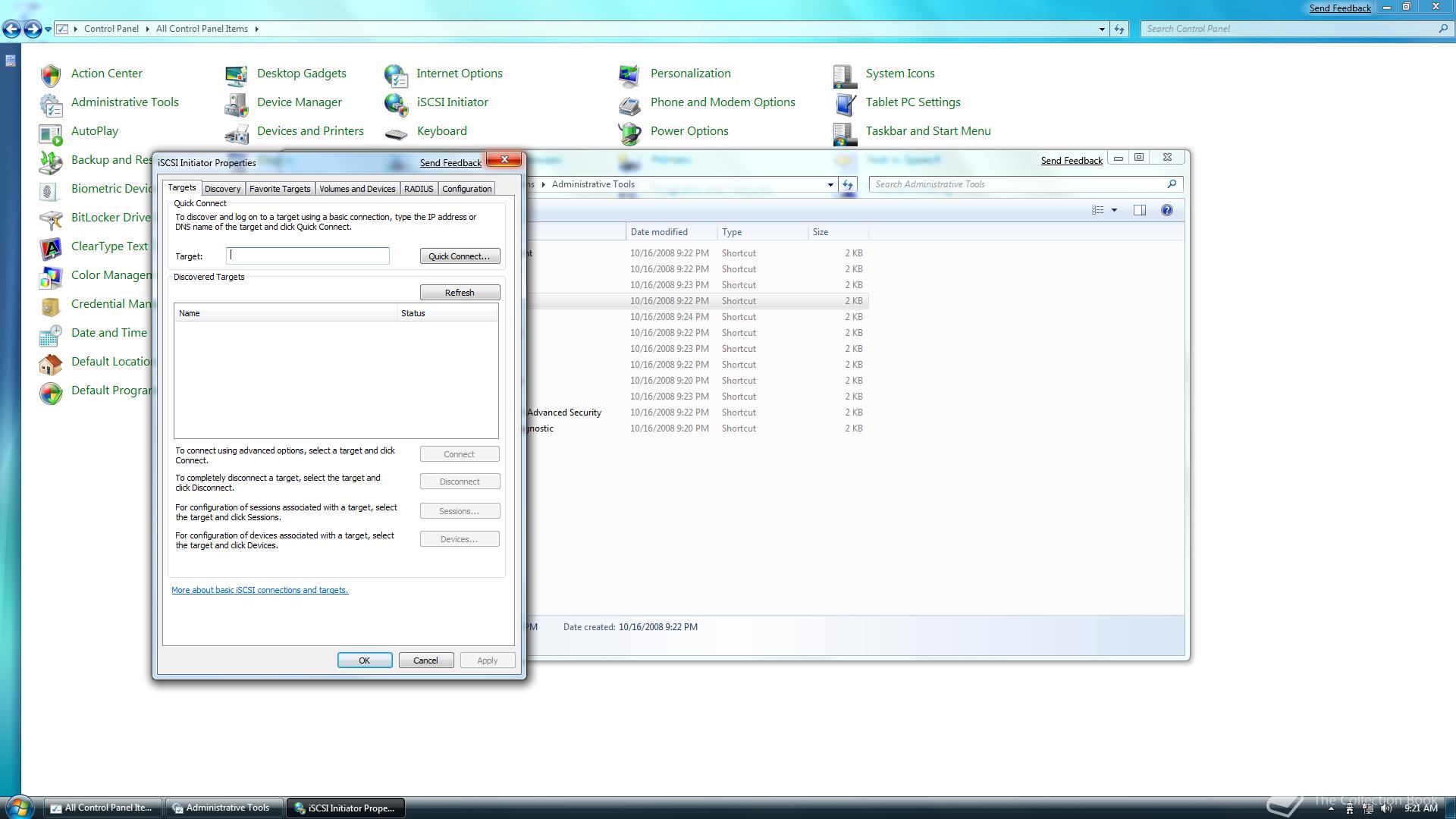
Task: Open the Windows Start orb
Action: click(x=20, y=807)
